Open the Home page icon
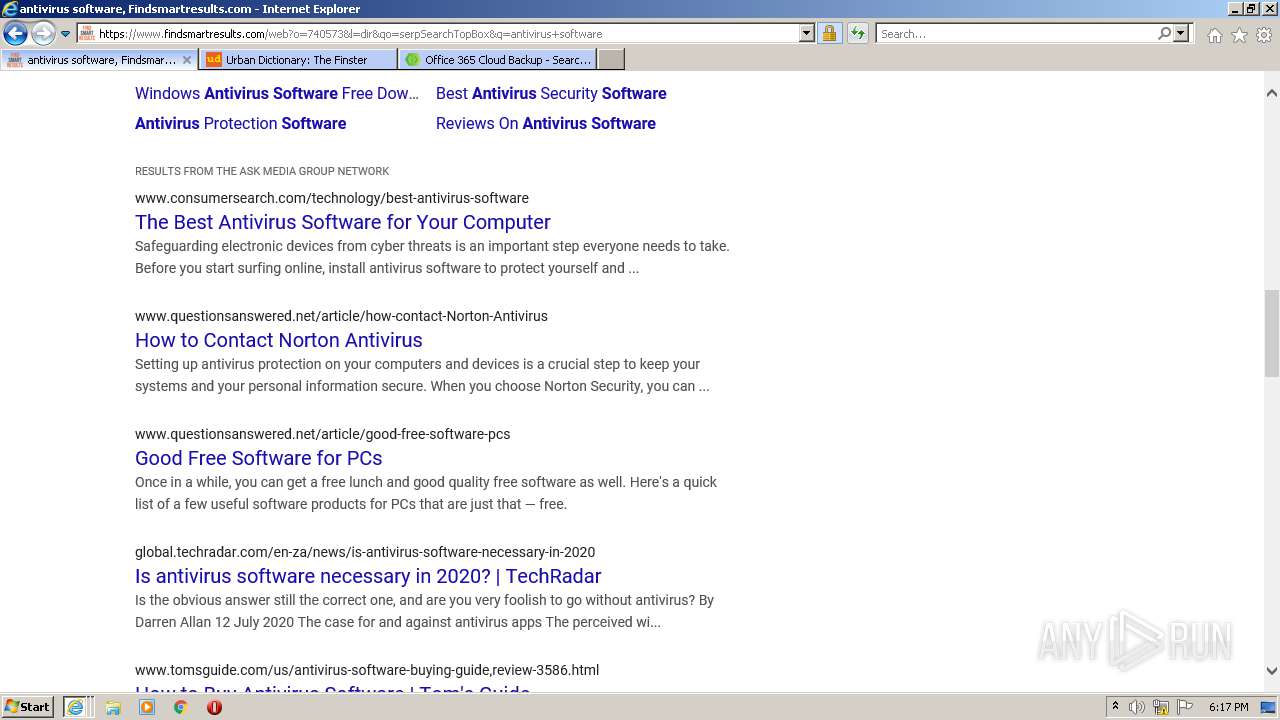Screen dimensions: 1280x720 click(x=1214, y=35)
